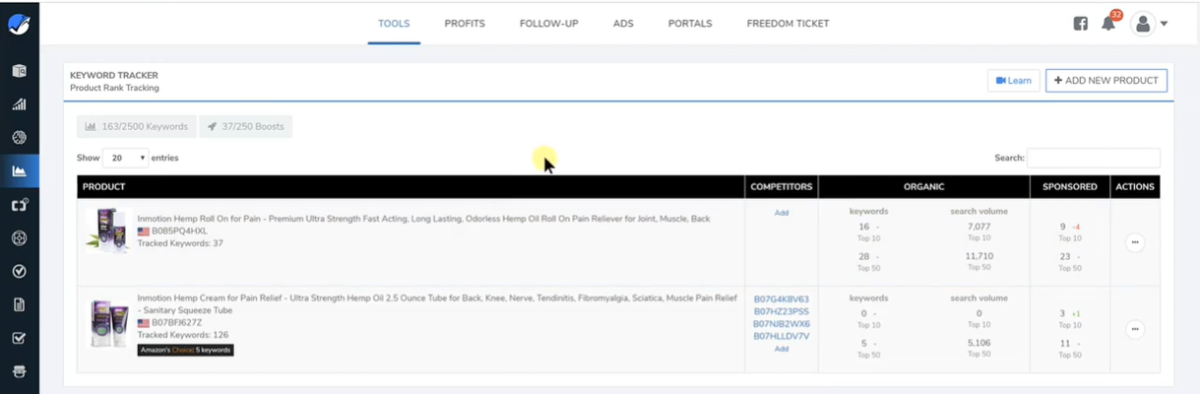Open actions menu for Hemp Cream product
Screen dimensions: 1200x394
1135,328
